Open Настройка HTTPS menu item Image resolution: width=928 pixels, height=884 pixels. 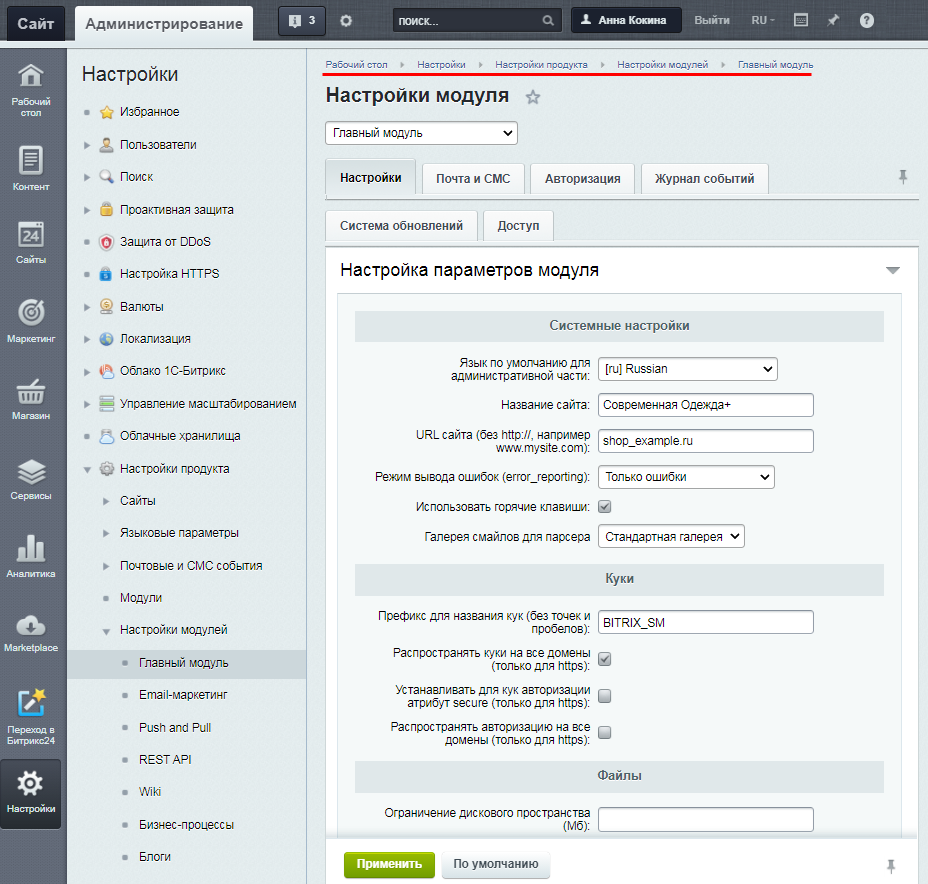coord(169,273)
